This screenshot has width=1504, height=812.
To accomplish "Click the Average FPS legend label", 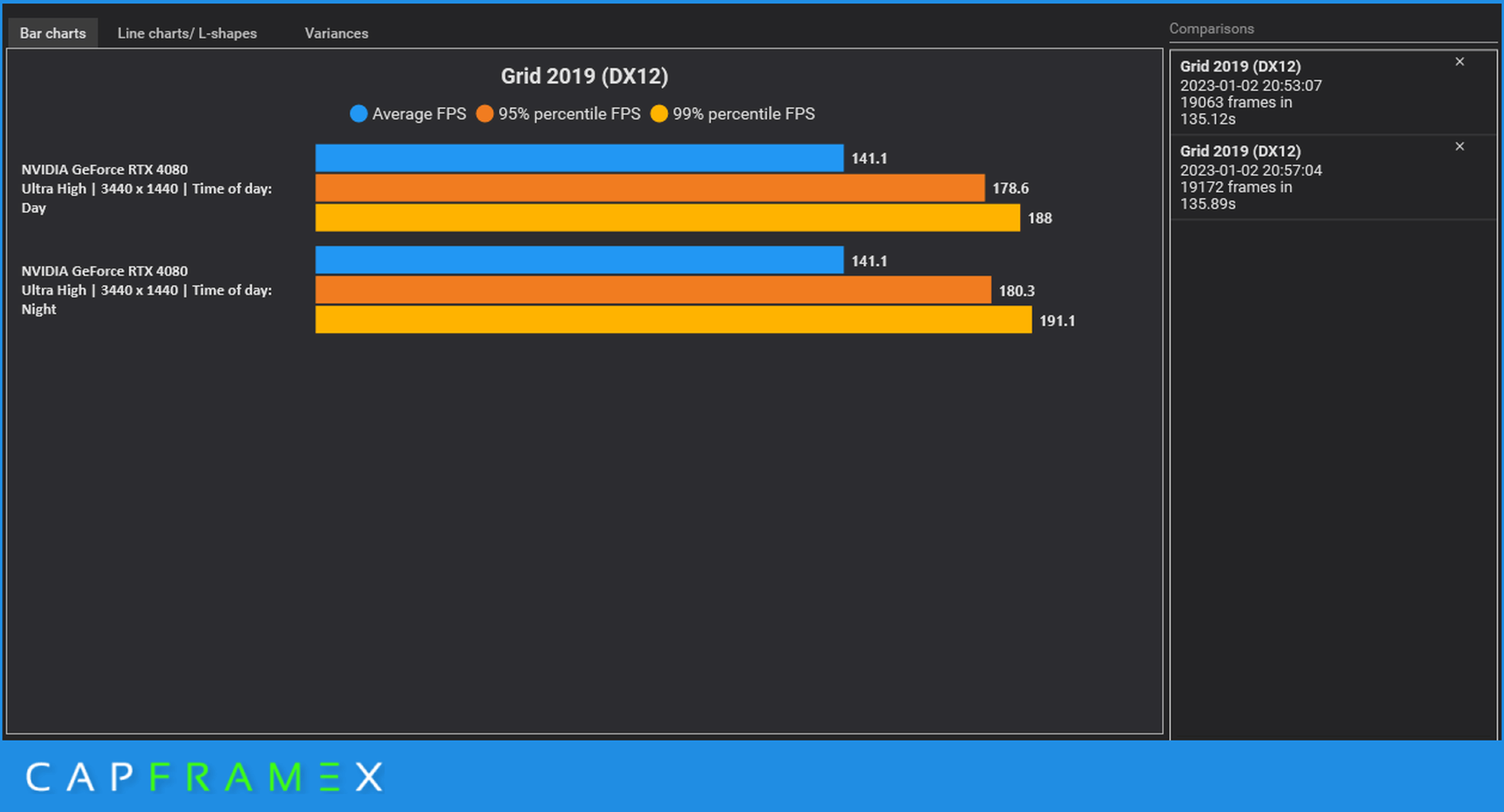I will pos(419,114).
